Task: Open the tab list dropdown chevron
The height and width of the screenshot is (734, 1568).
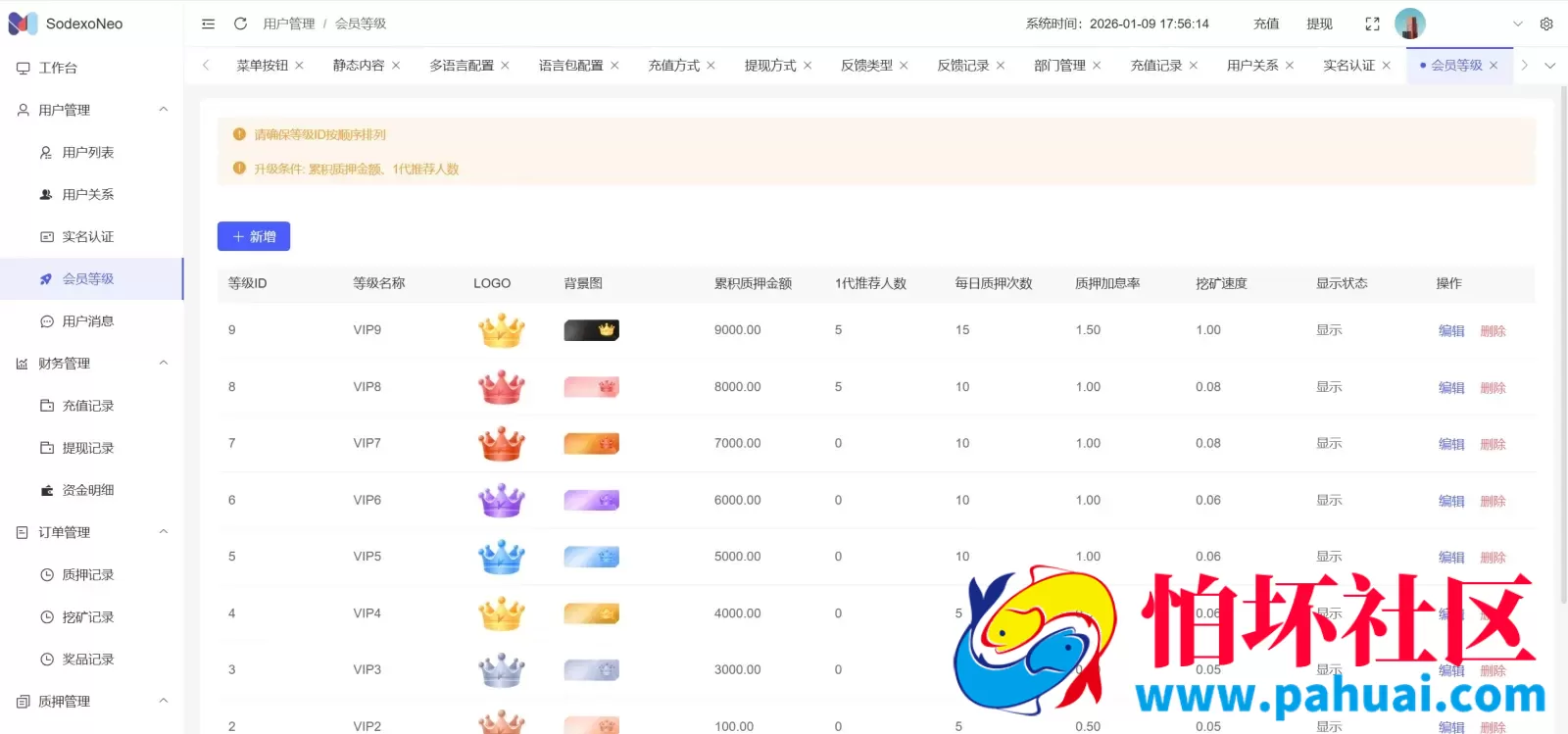Action: [x=1550, y=66]
